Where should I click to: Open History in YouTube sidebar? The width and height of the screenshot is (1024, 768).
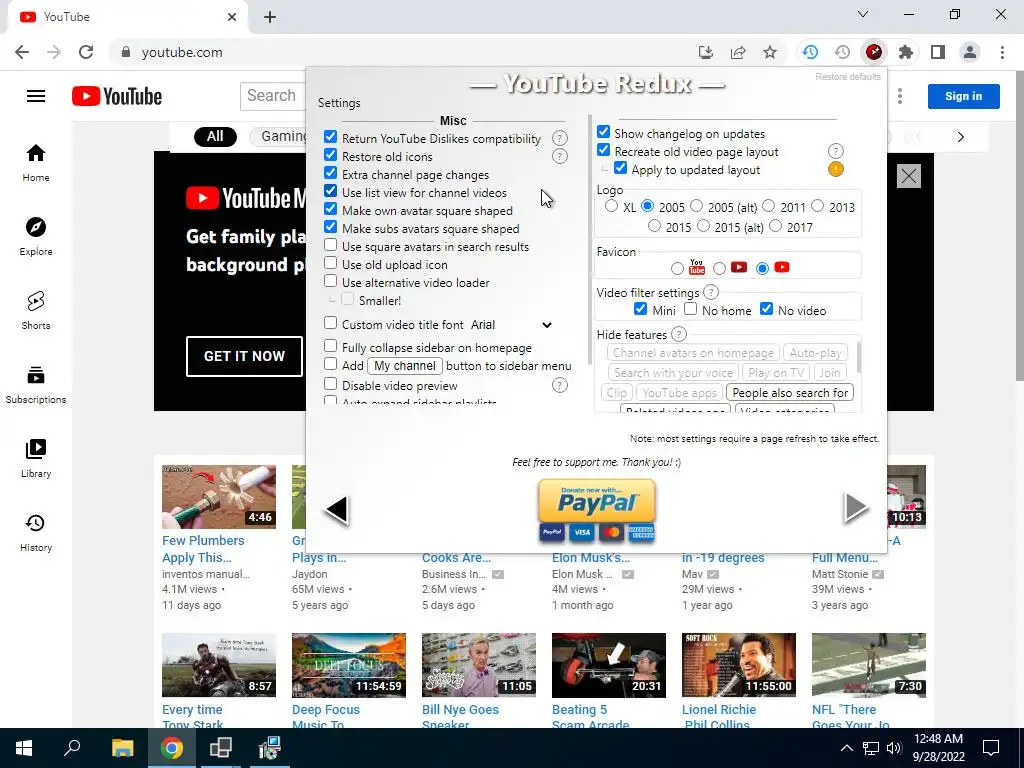tap(36, 533)
